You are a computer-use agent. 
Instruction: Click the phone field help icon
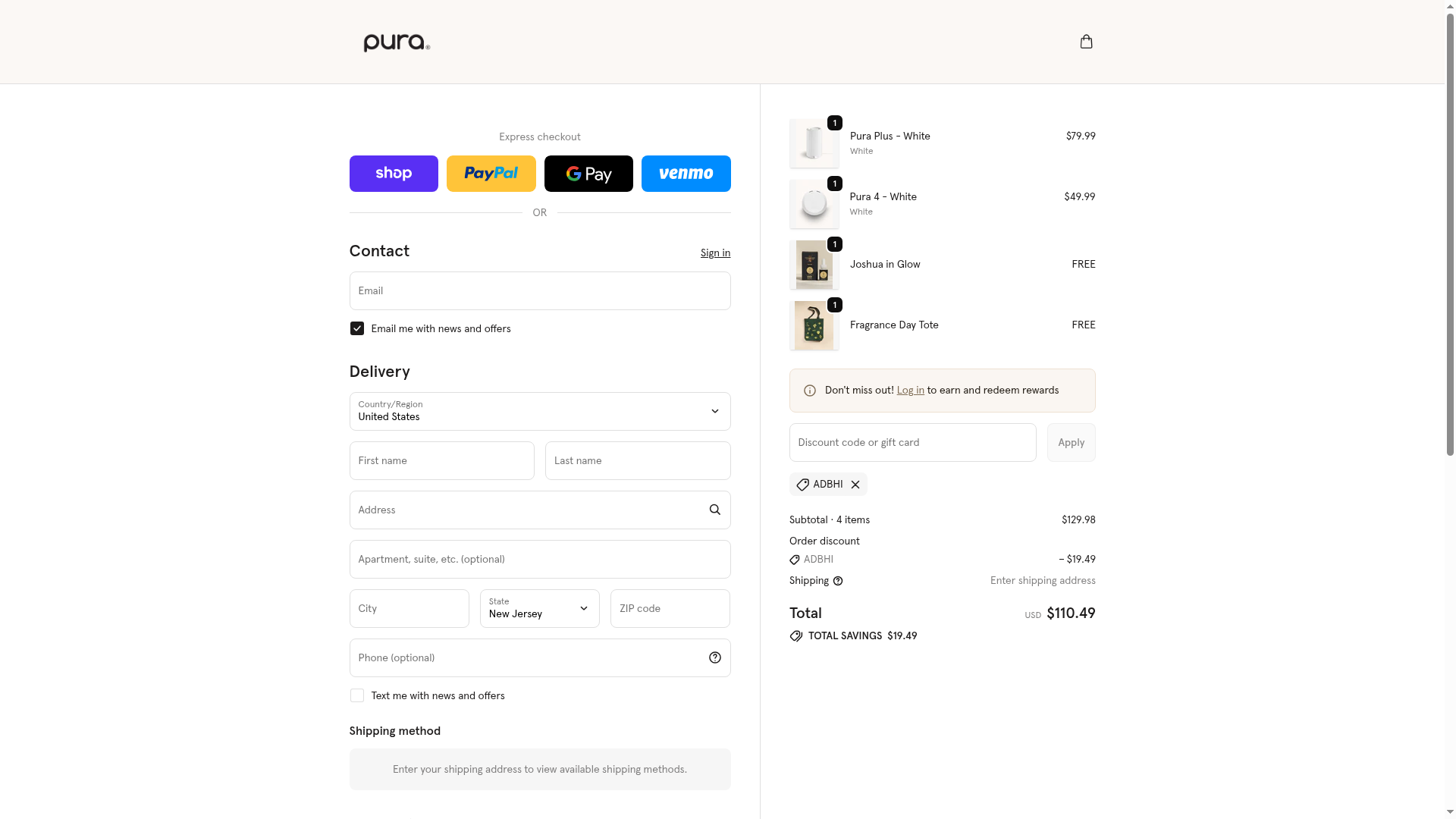click(714, 657)
